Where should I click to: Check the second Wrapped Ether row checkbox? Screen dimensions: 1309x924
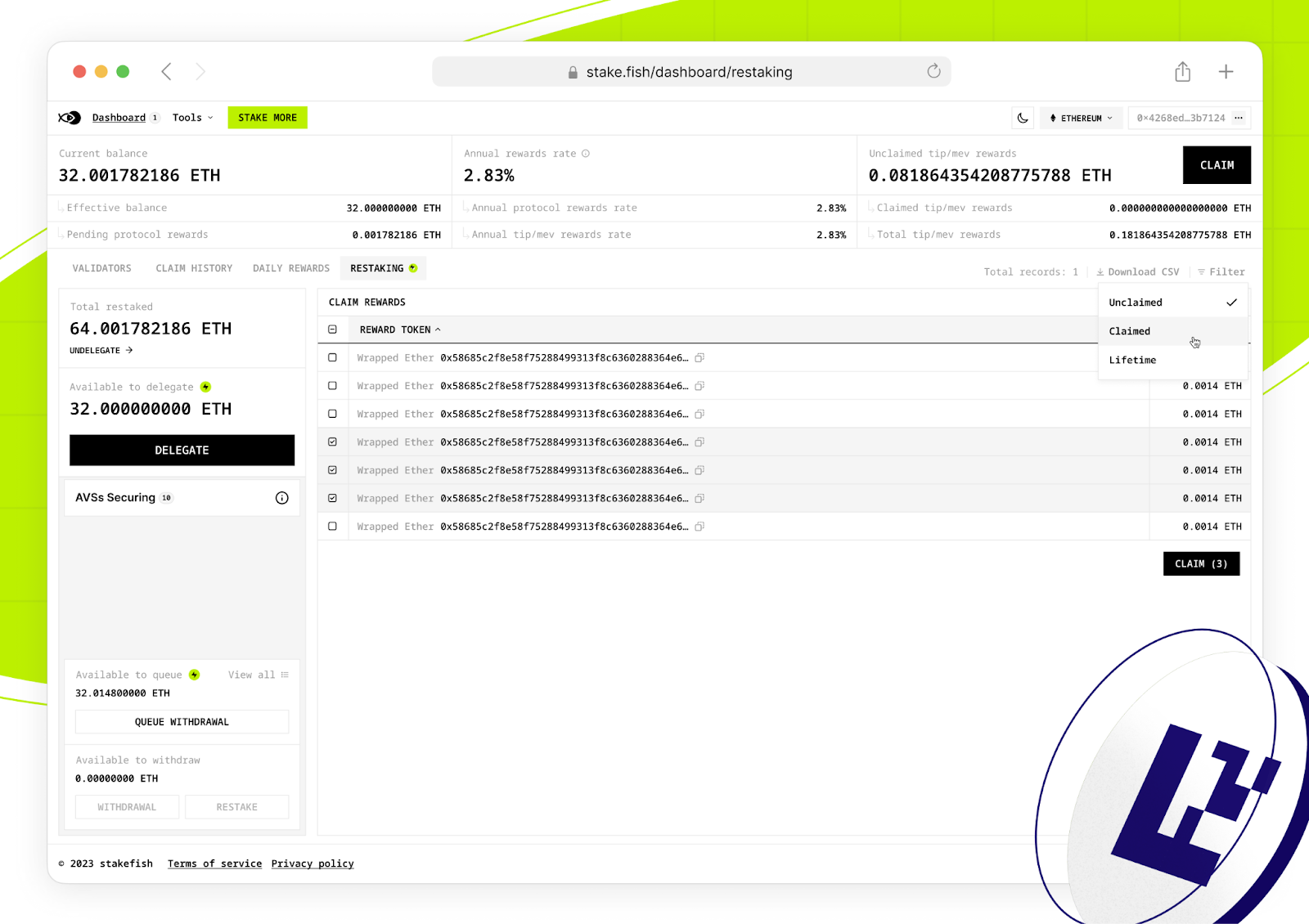332,385
